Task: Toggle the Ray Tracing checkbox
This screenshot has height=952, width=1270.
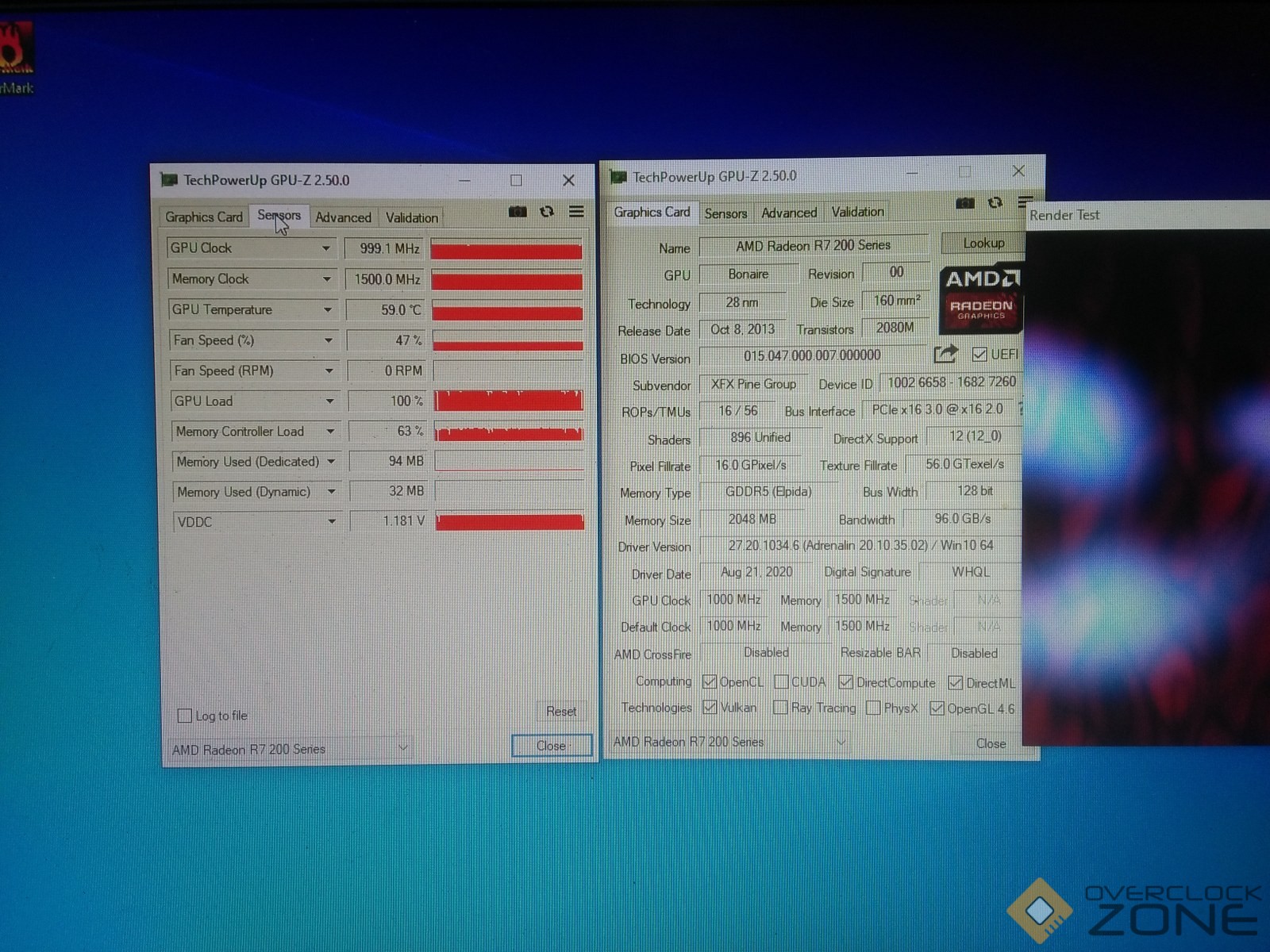Action: (781, 708)
